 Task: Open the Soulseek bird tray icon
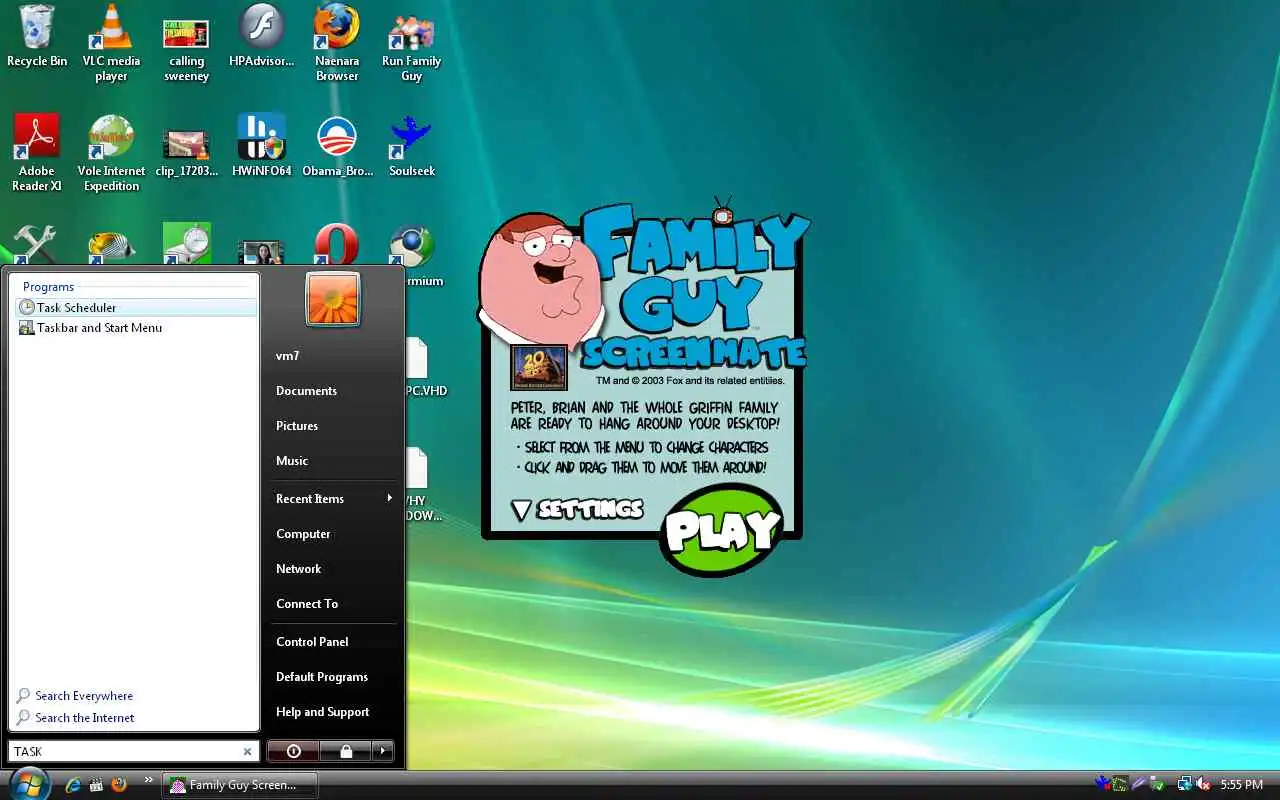1102,784
